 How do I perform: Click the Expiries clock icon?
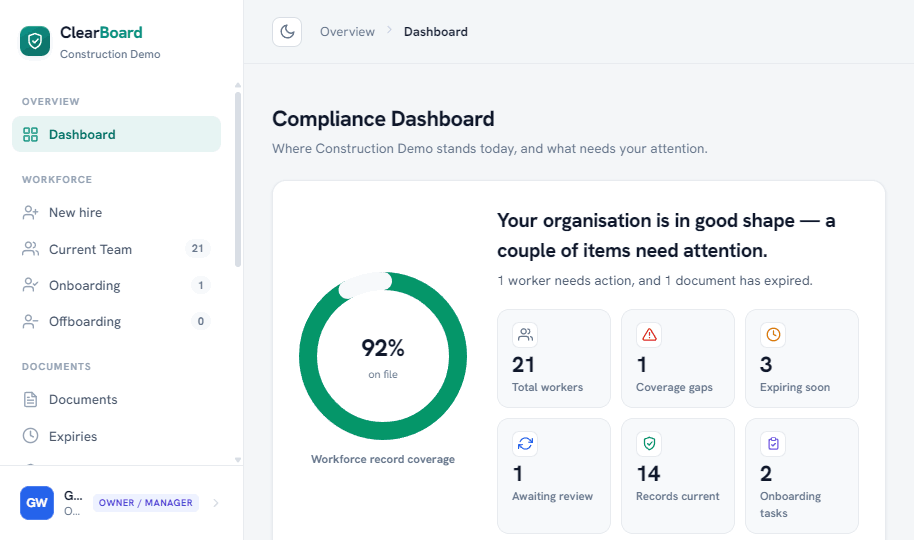(30, 436)
